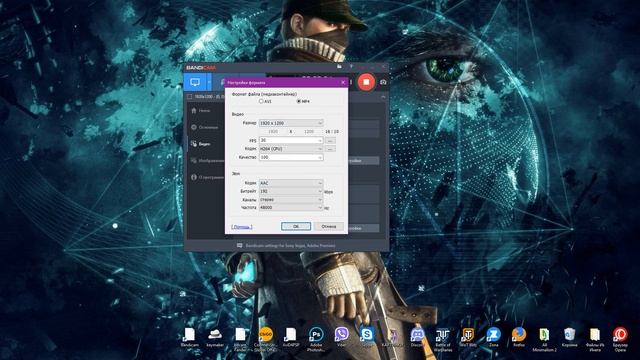640x360 pixels.
Task: Open All Minimalism 2 desktop icon
Action: 544,339
